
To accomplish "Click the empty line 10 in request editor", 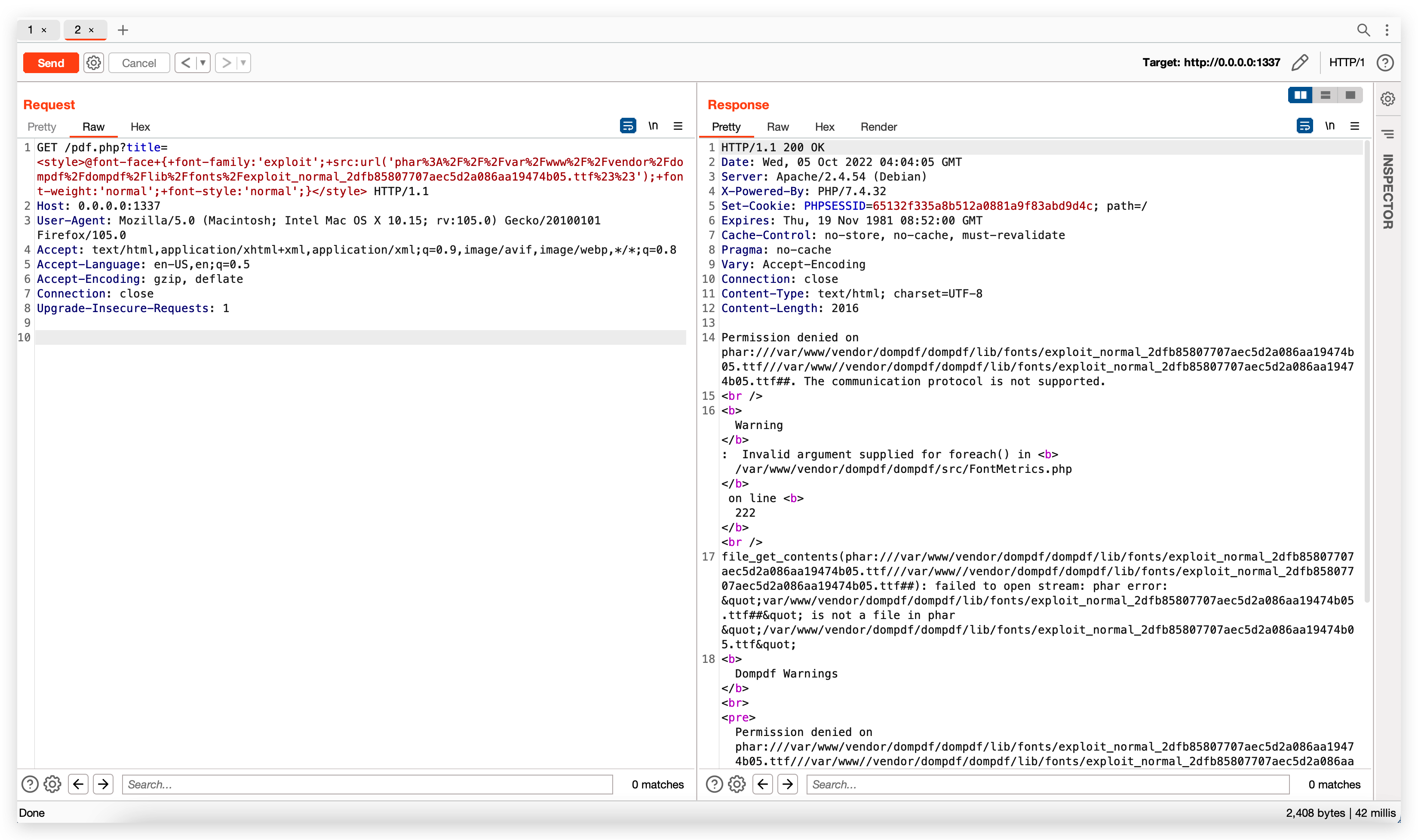I will tap(361, 338).
